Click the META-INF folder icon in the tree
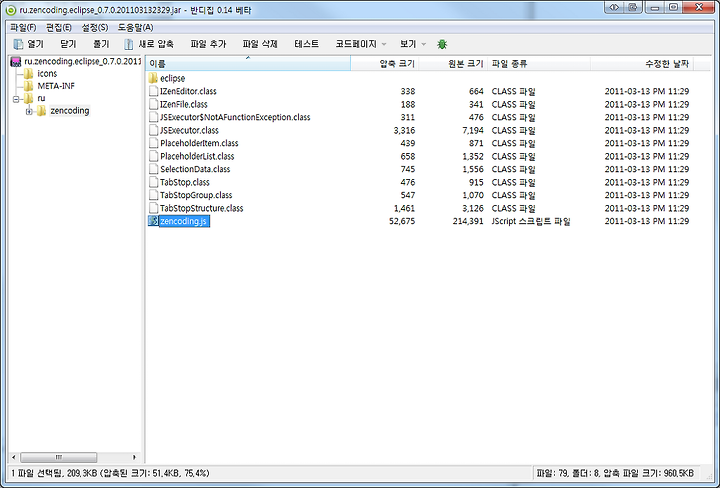The image size is (720, 488). pyautogui.click(x=28, y=86)
